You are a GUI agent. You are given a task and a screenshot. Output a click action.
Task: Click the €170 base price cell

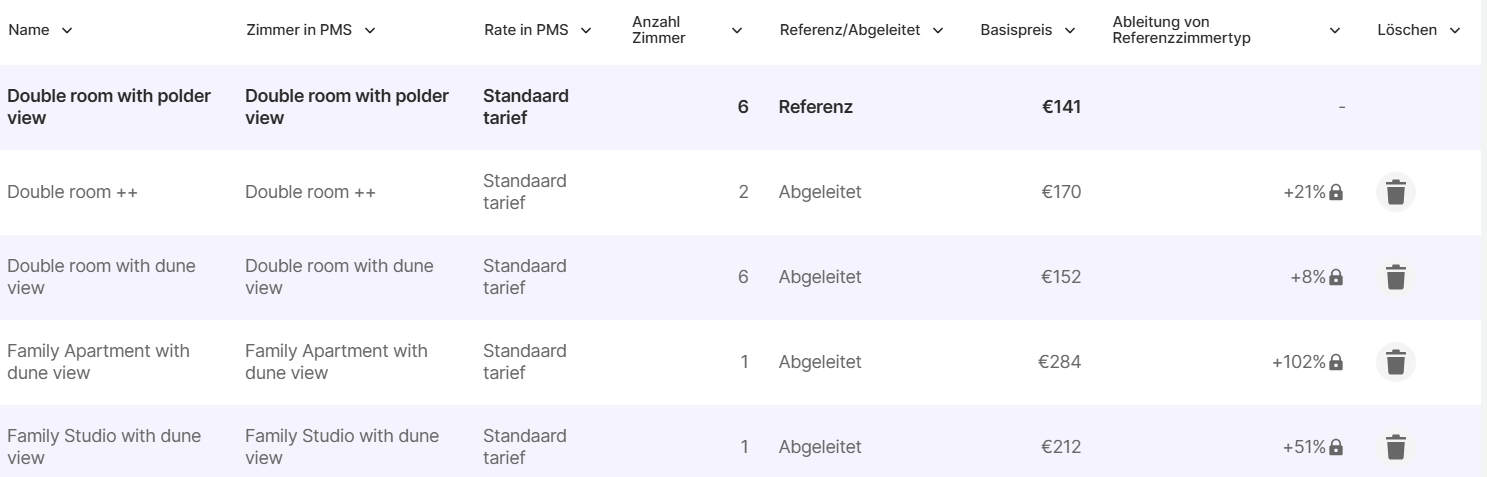pos(1061,192)
